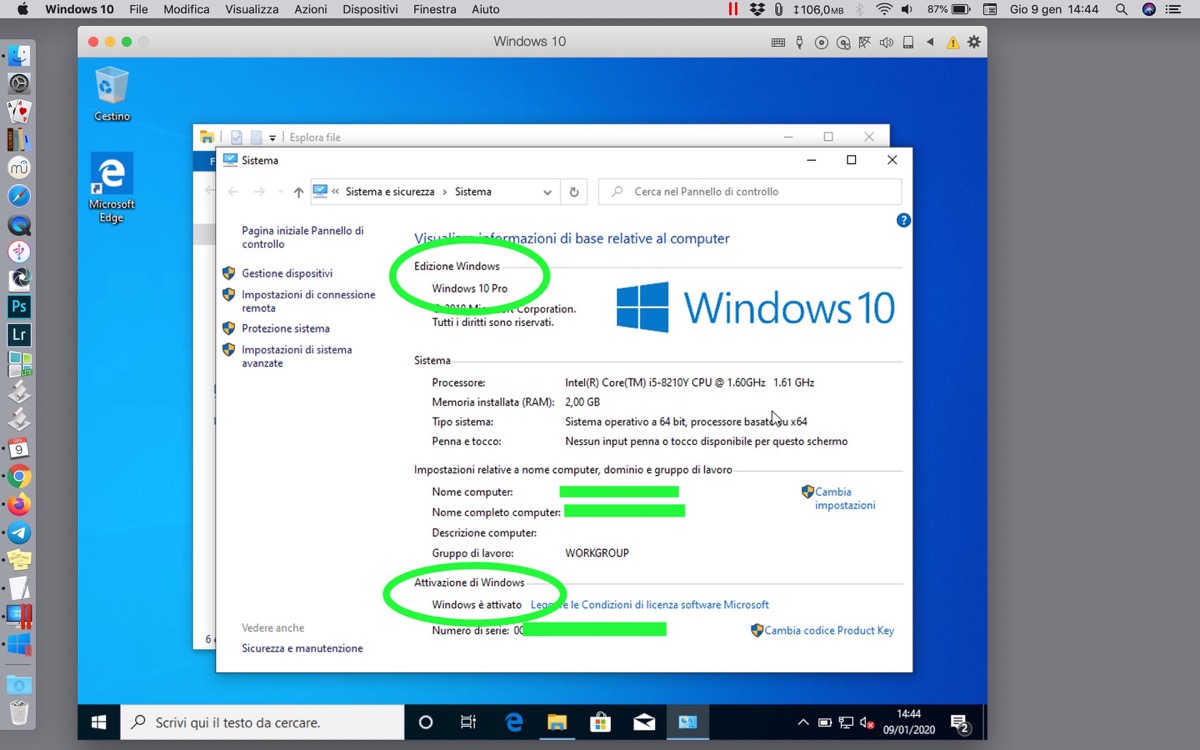Open Gestione dispositivi in the left pane
1200x750 pixels.
pyautogui.click(x=287, y=273)
